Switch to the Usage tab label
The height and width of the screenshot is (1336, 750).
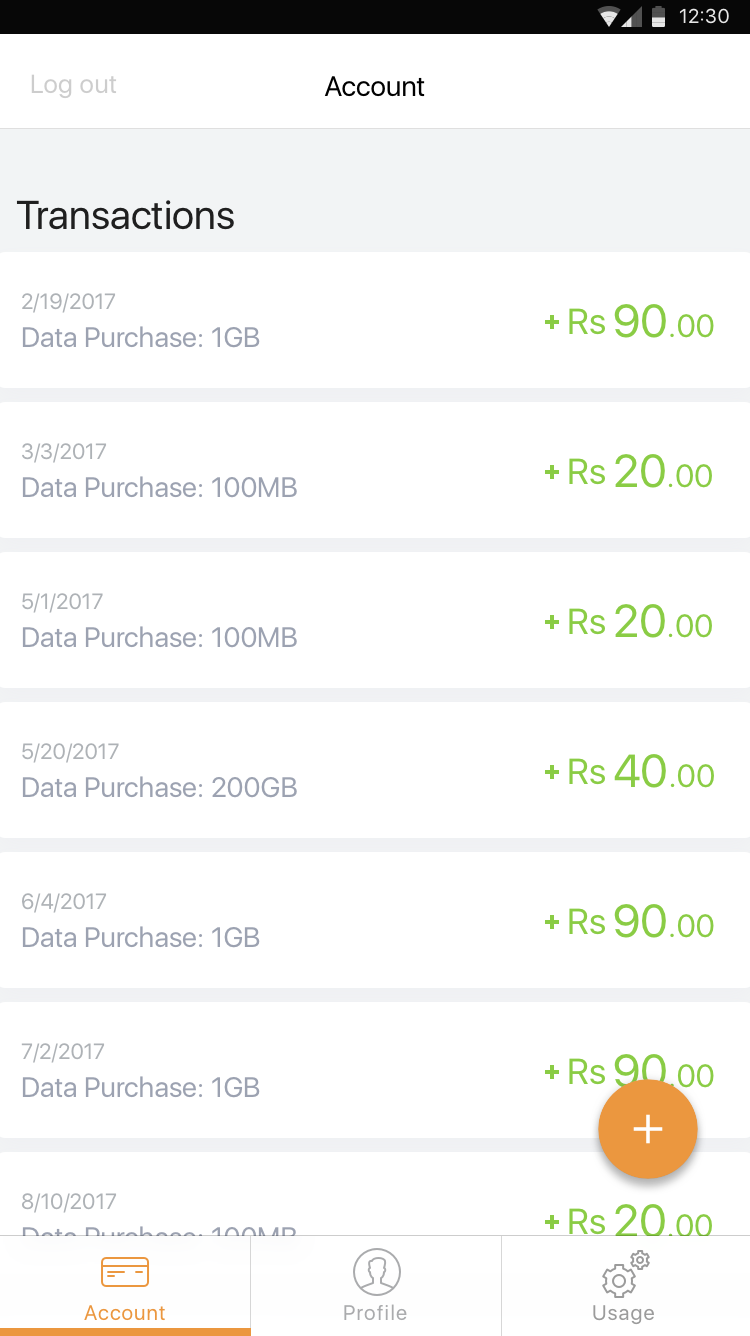click(623, 1313)
